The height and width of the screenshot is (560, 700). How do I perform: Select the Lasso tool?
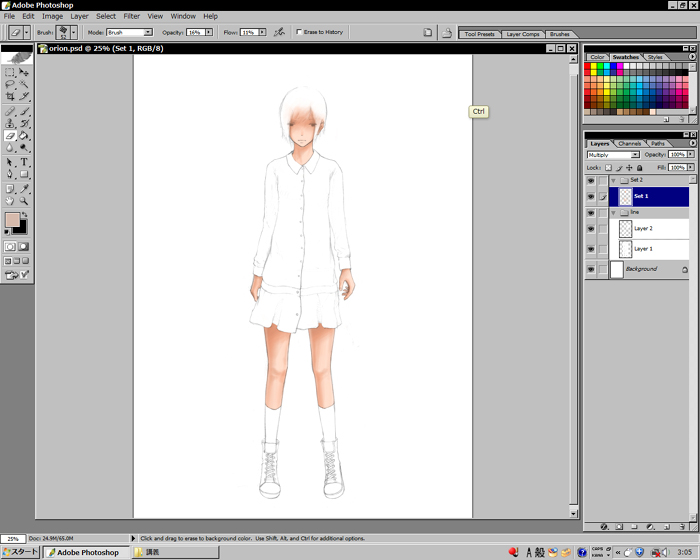pos(10,84)
